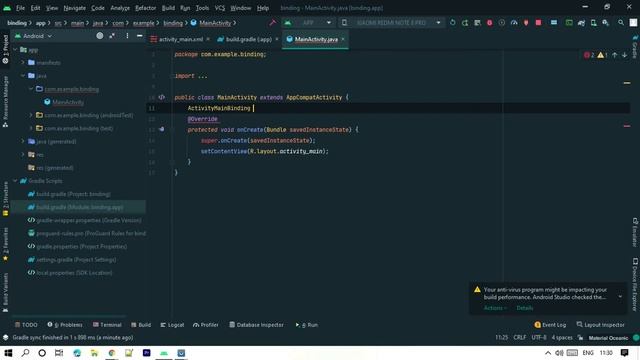
Task: Open the SDK Manager toolbar icon
Action: point(606,23)
